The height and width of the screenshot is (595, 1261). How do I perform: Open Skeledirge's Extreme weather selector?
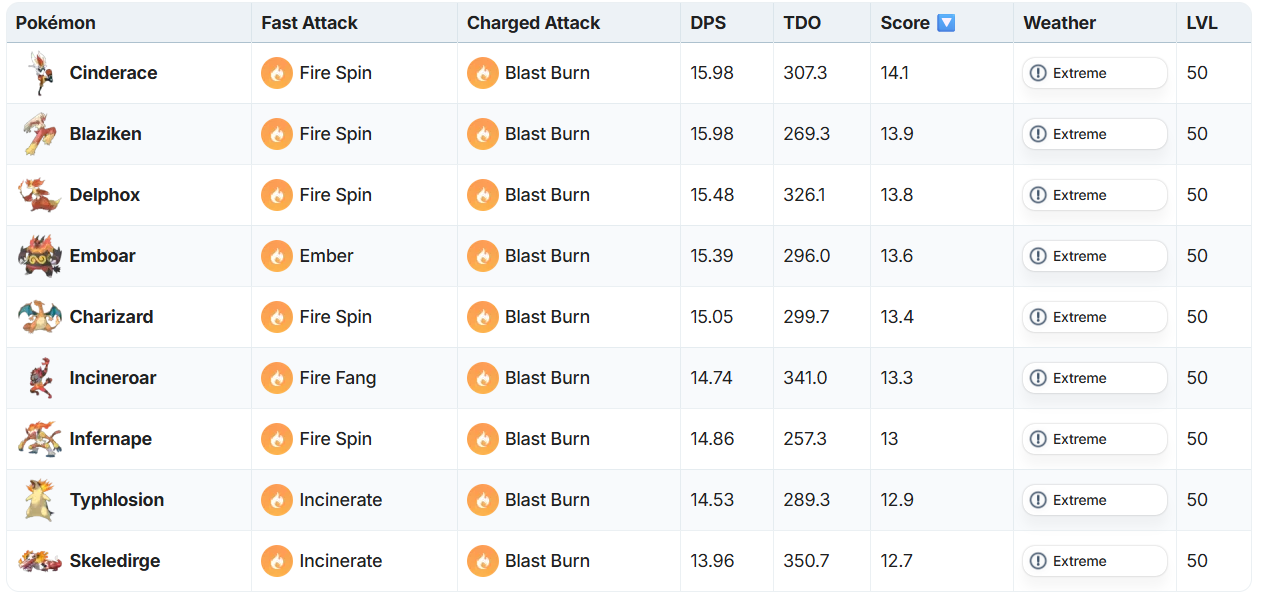click(1094, 561)
